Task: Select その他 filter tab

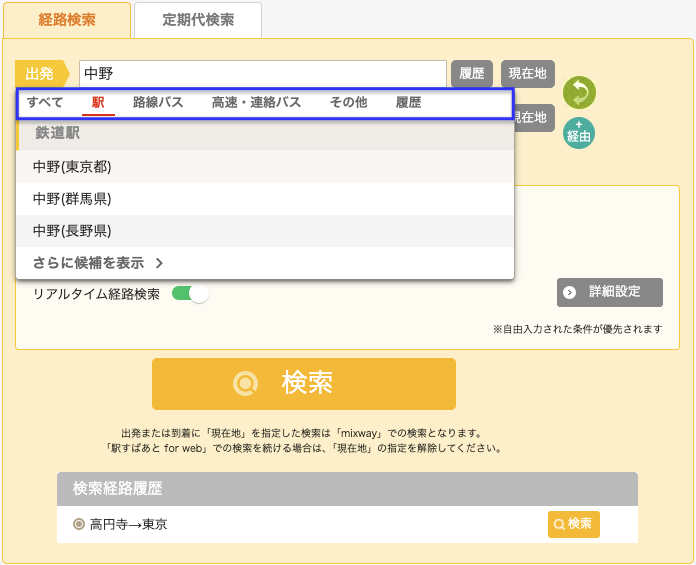Action: point(348,103)
